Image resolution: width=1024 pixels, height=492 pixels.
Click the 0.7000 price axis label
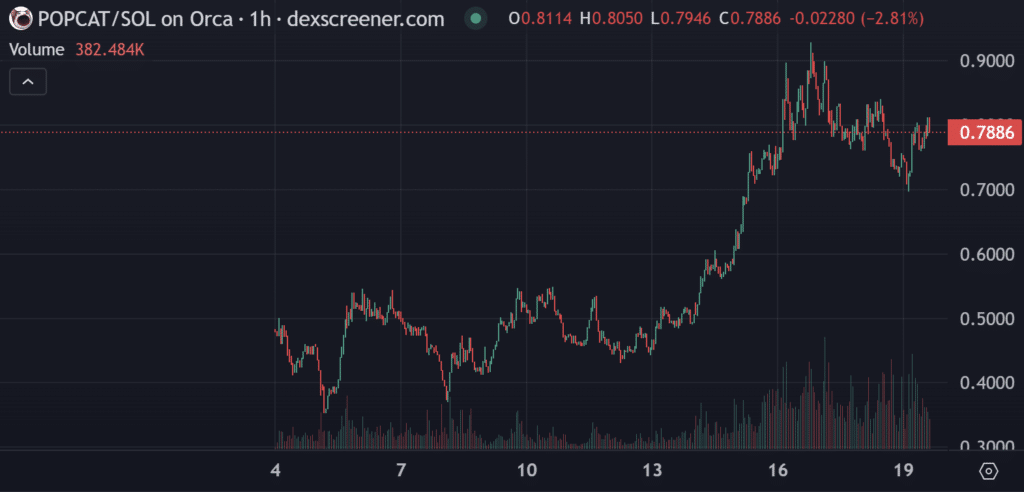(984, 190)
